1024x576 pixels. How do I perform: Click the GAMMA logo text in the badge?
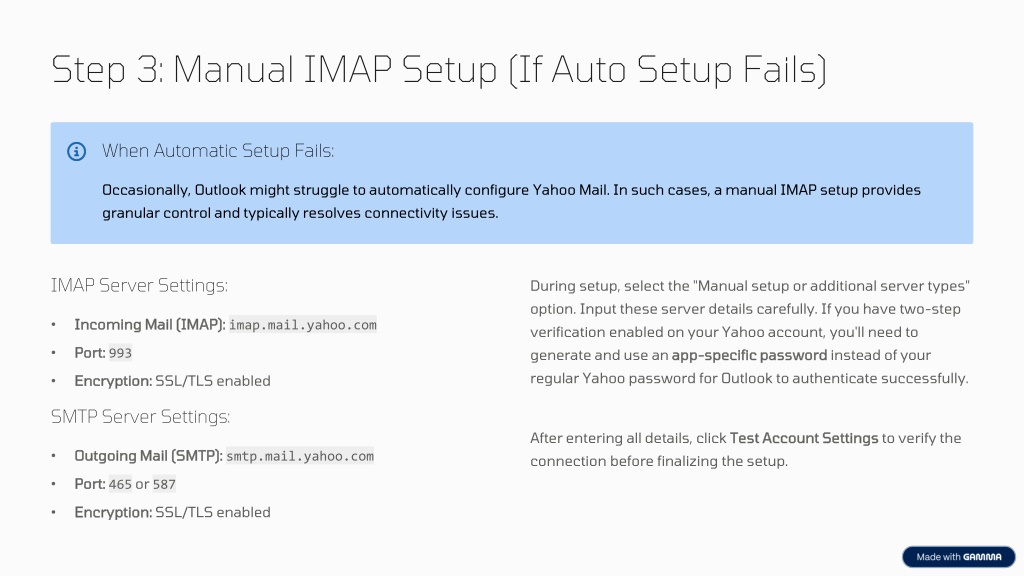pyautogui.click(x=982, y=557)
